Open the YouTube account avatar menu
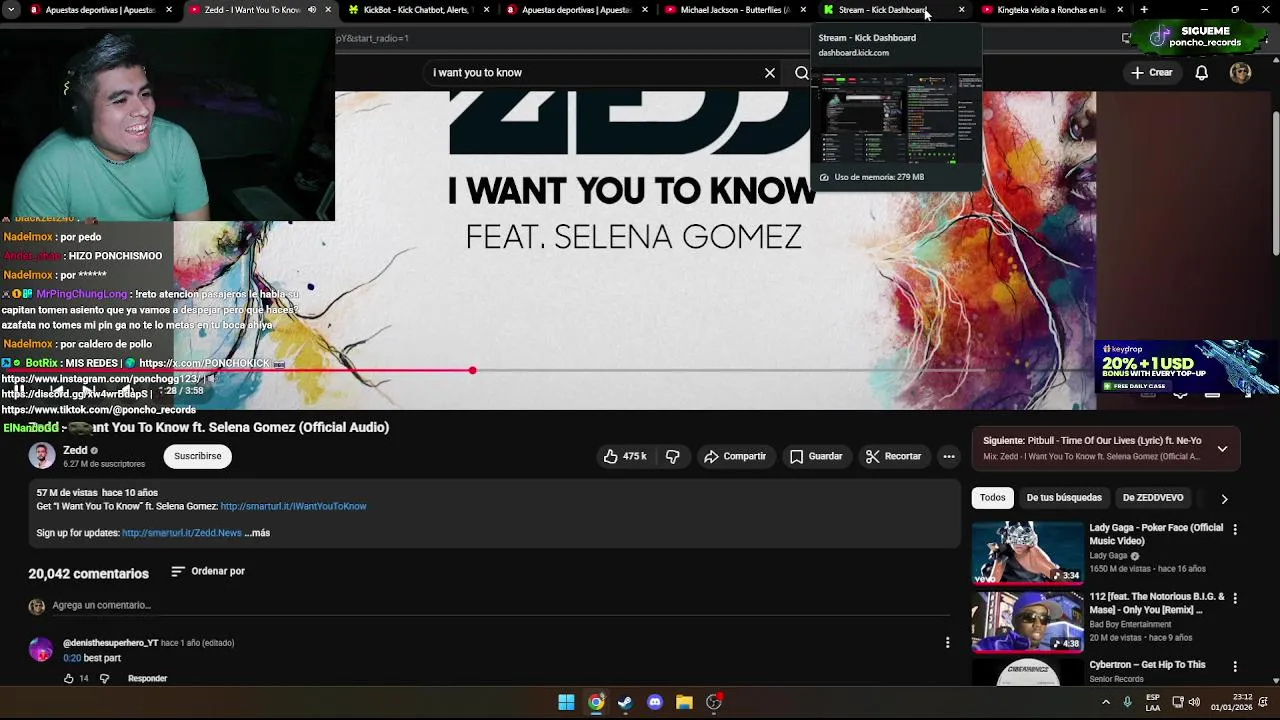Image resolution: width=1280 pixels, height=720 pixels. 1241,73
